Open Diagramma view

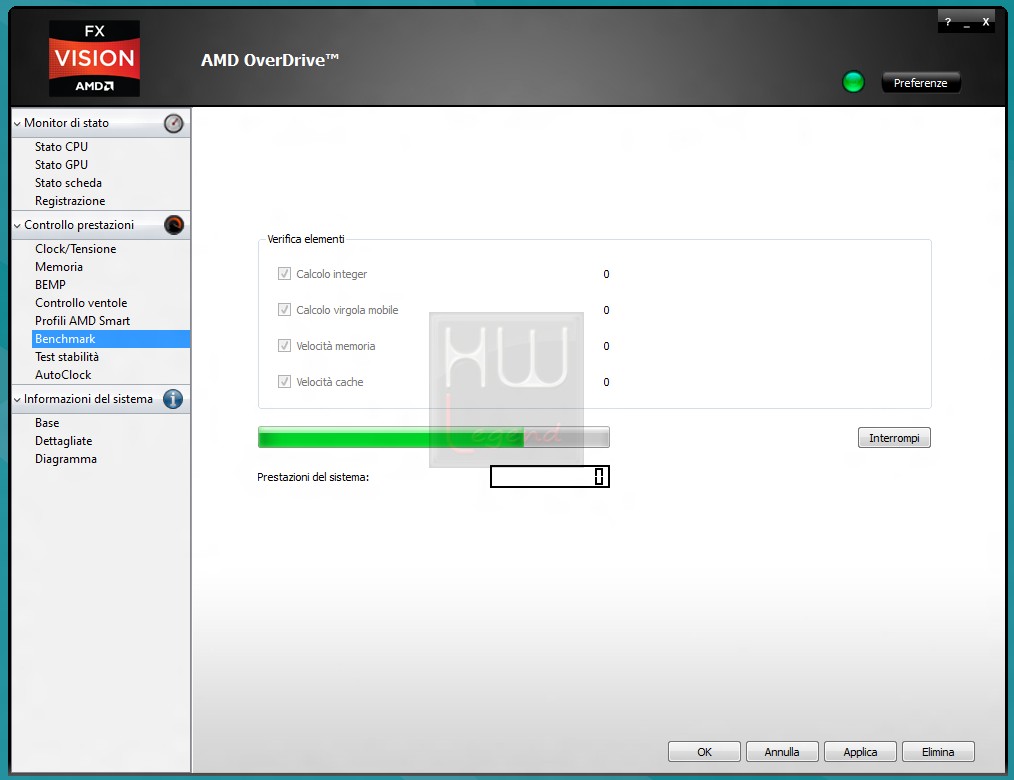(66, 459)
